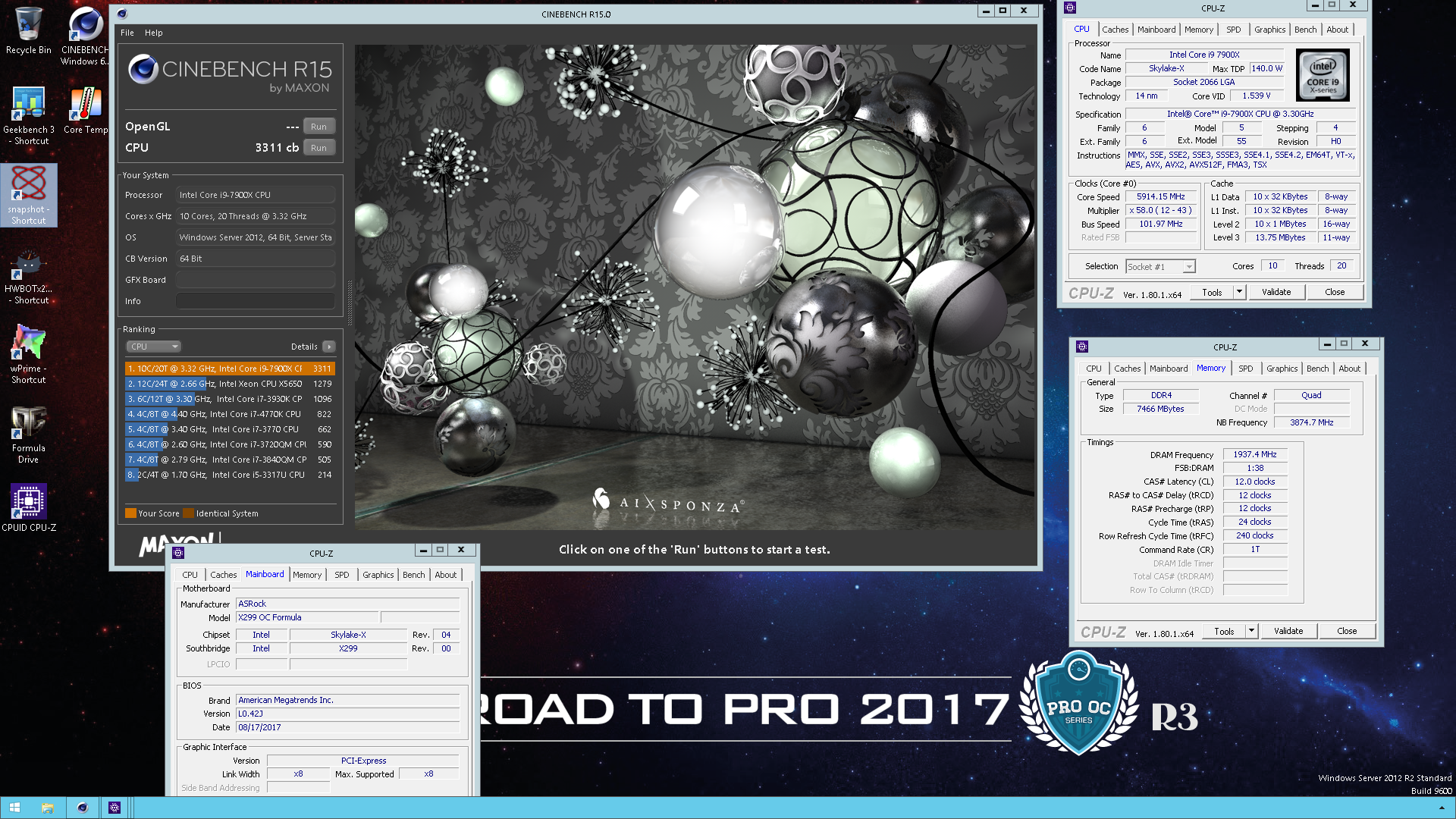Viewport: 1456px width, 819px height.
Task: Select About tab in CPU-Z Mainboard window
Action: click(x=445, y=575)
